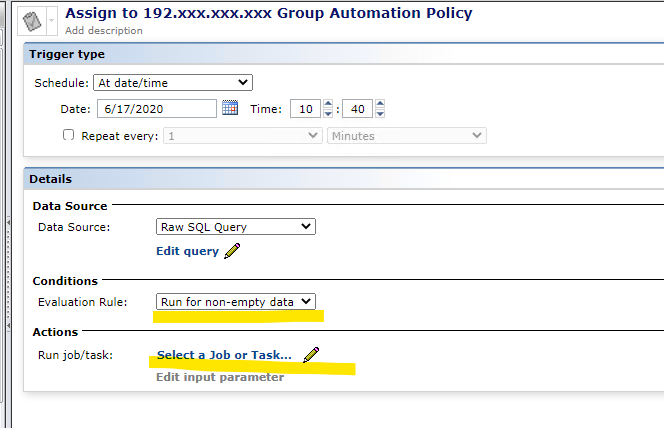
Task: Open the Evaluation Rule dropdown
Action: [x=235, y=301]
